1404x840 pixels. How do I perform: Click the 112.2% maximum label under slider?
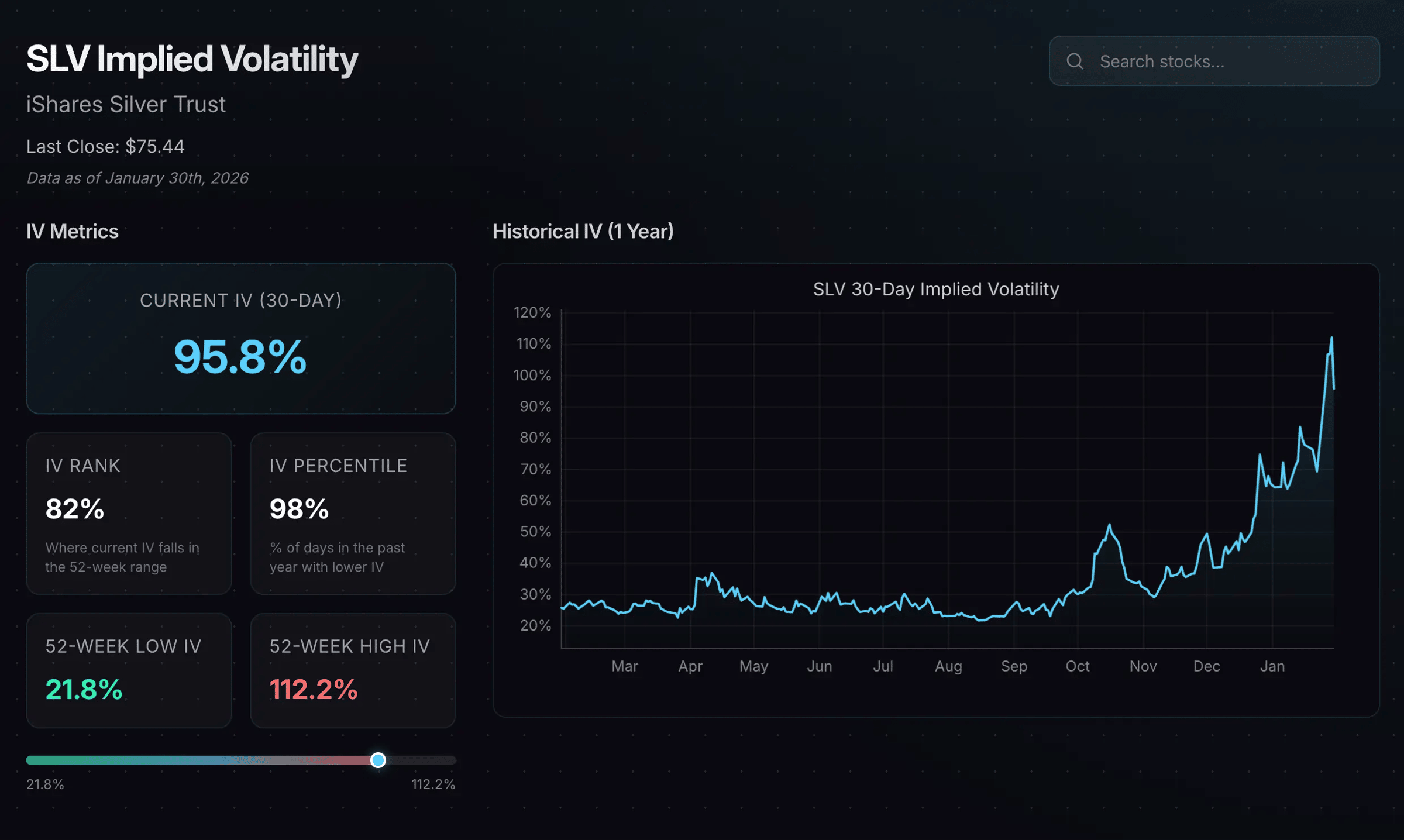tap(433, 784)
